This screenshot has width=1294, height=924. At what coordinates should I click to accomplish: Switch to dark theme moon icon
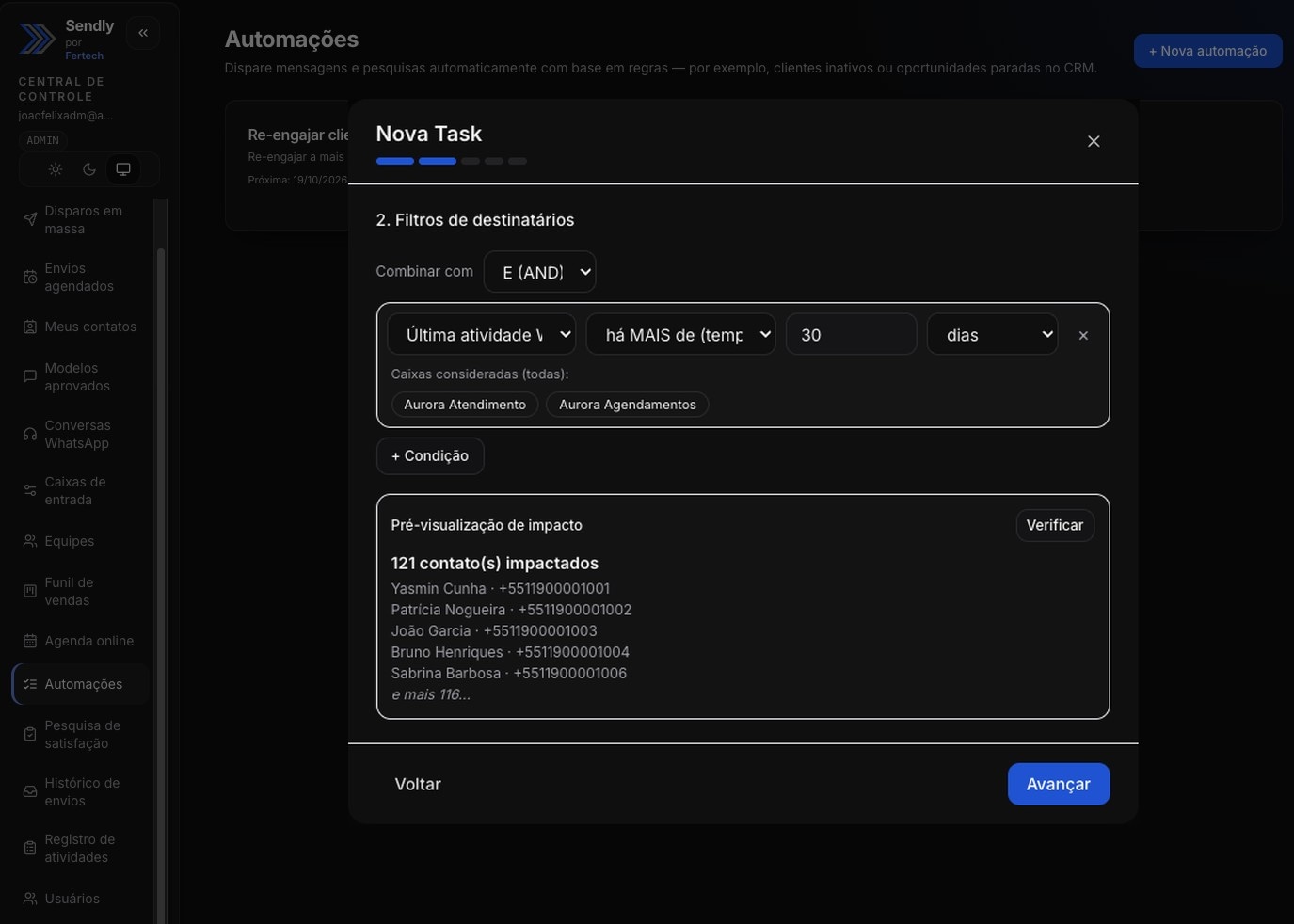pos(89,169)
